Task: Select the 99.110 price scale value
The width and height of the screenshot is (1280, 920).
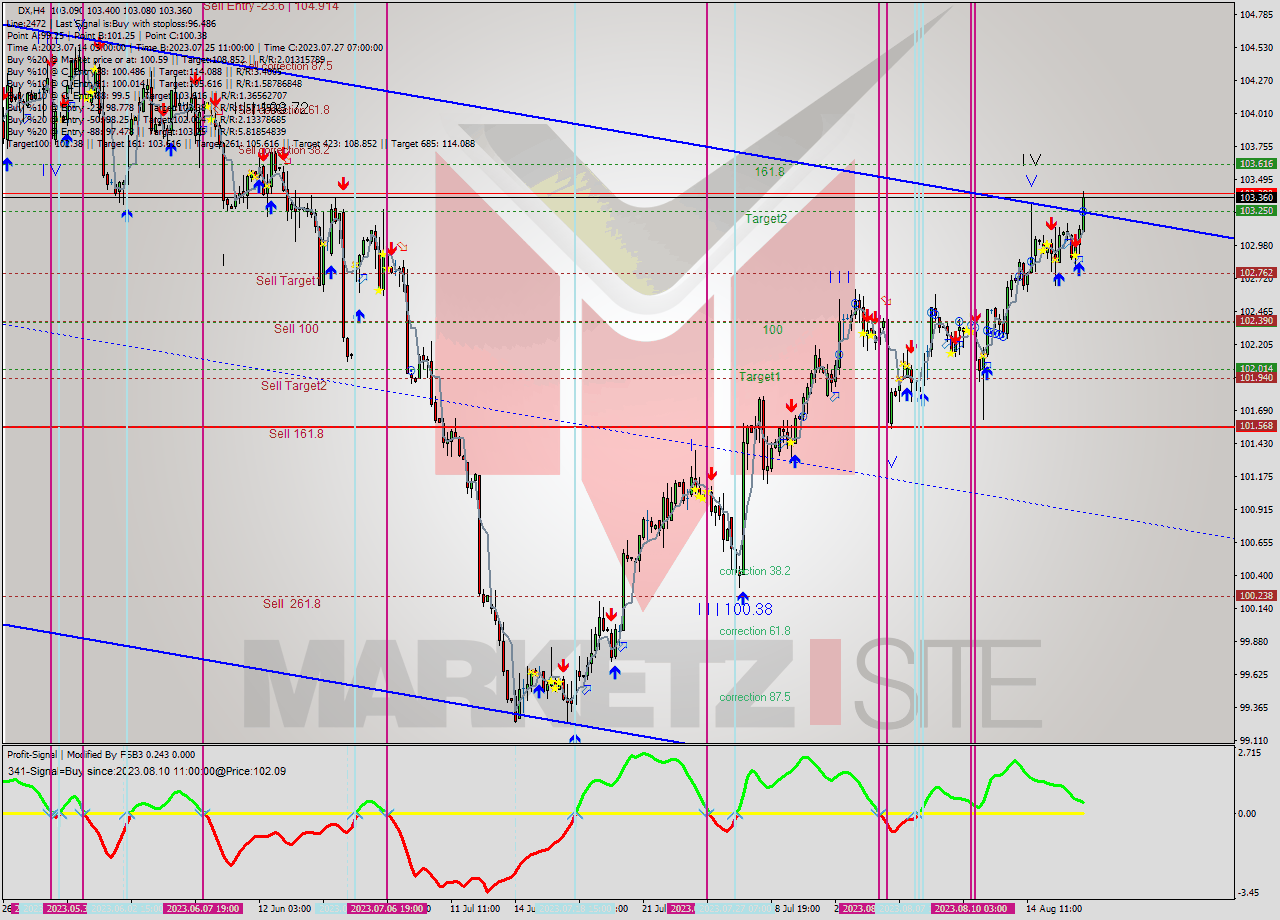Action: coord(1256,741)
